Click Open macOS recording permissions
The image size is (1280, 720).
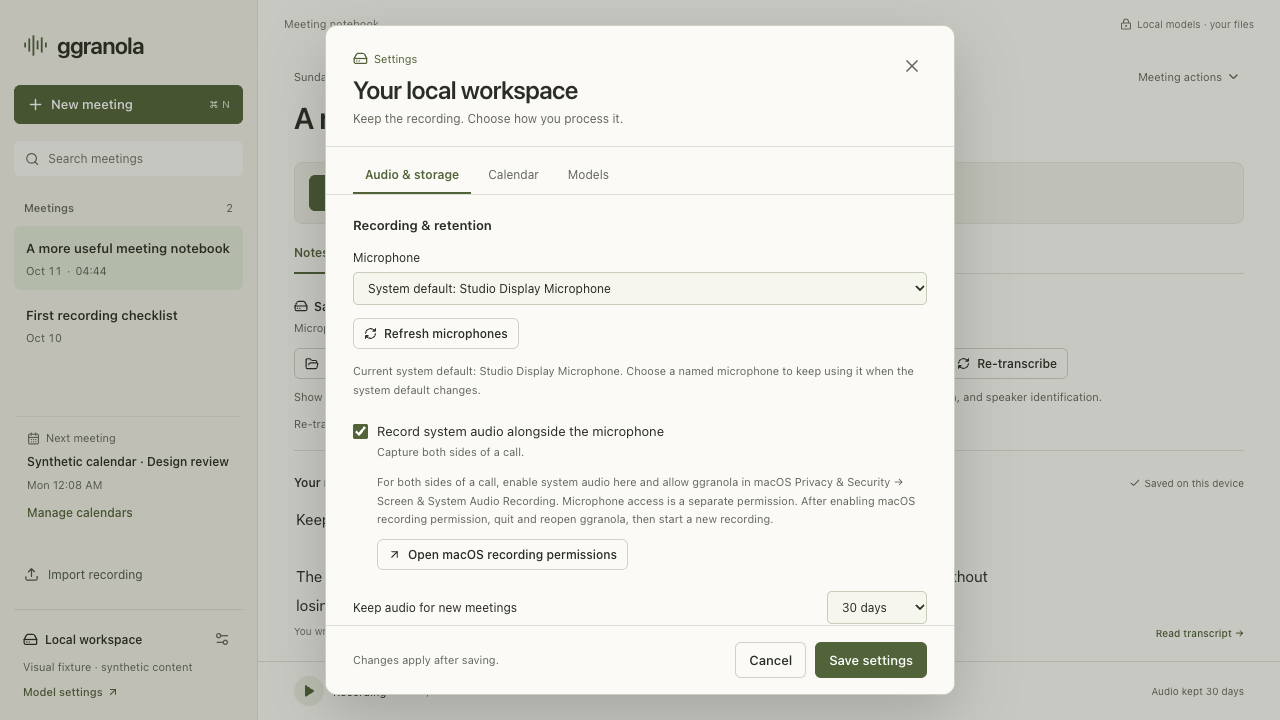[x=502, y=554]
